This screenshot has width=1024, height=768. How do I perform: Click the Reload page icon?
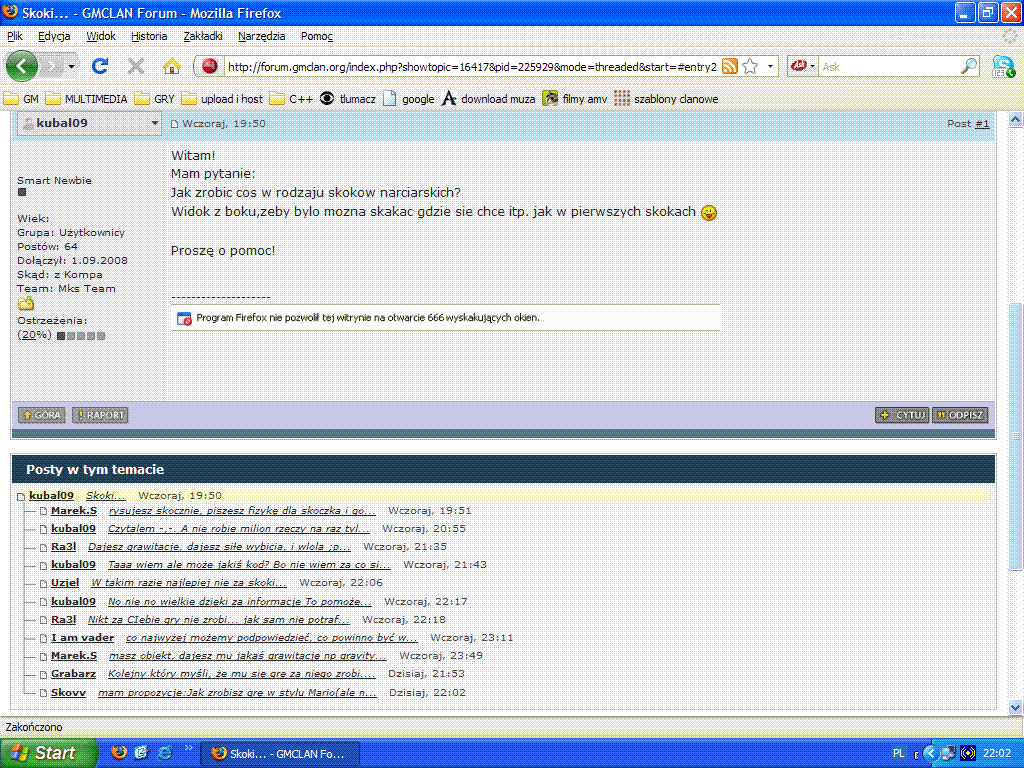[99, 66]
